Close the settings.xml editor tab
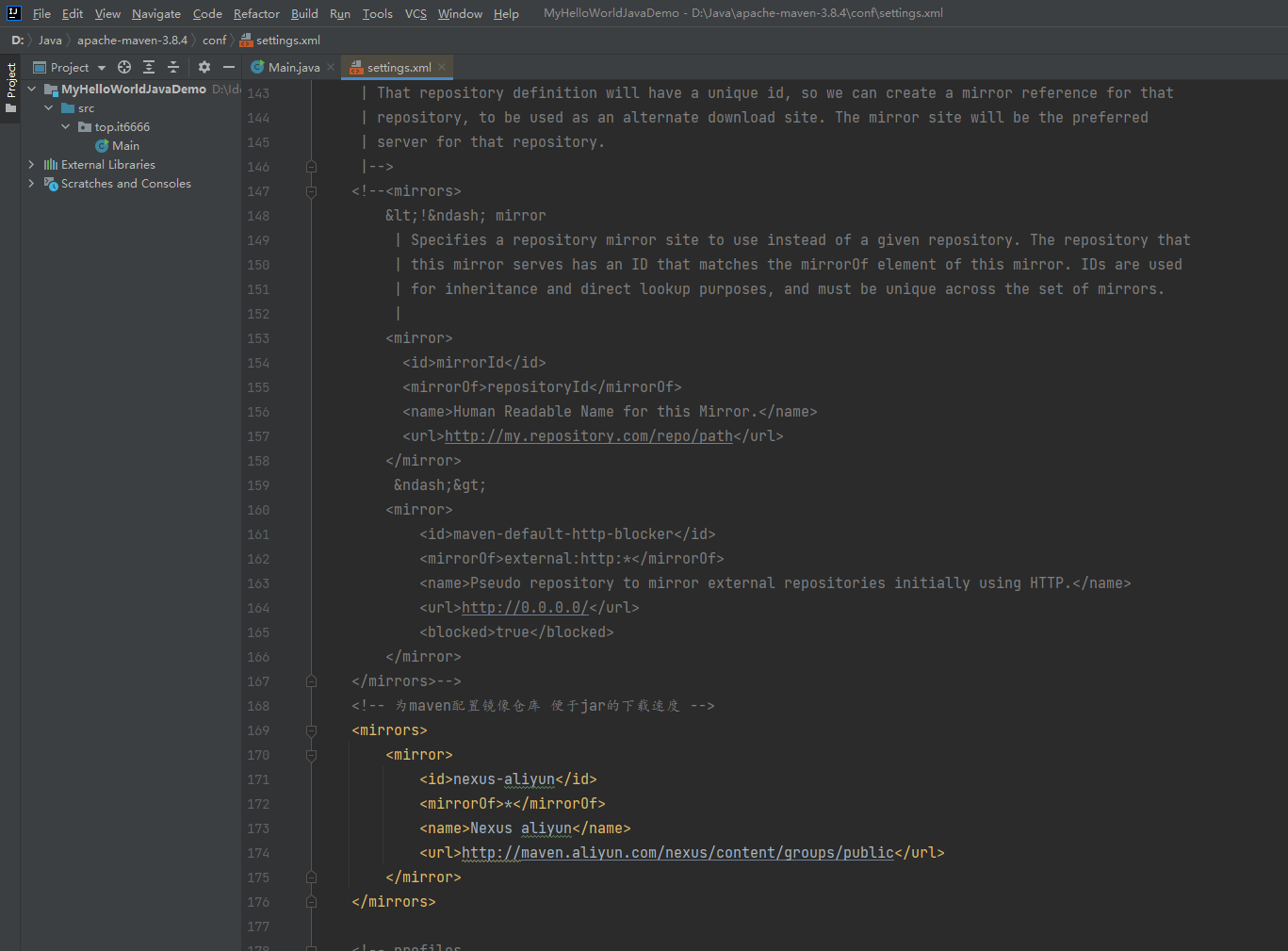Viewport: 1288px width, 951px height. pyautogui.click(x=442, y=67)
